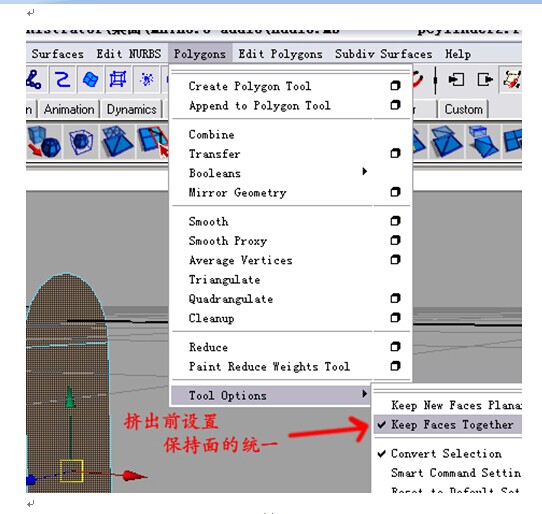This screenshot has width=542, height=514.
Task: Click the snap to grid icon
Action: 118,80
